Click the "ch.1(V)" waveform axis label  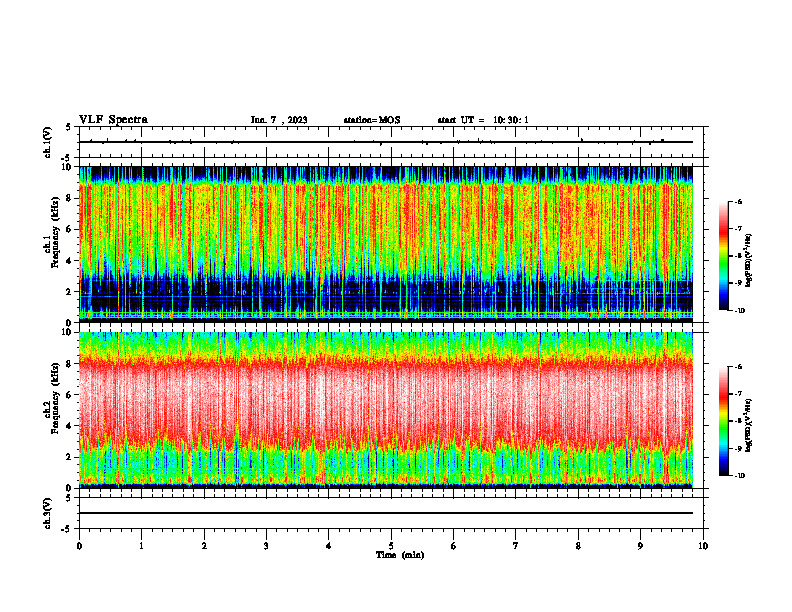(x=48, y=142)
